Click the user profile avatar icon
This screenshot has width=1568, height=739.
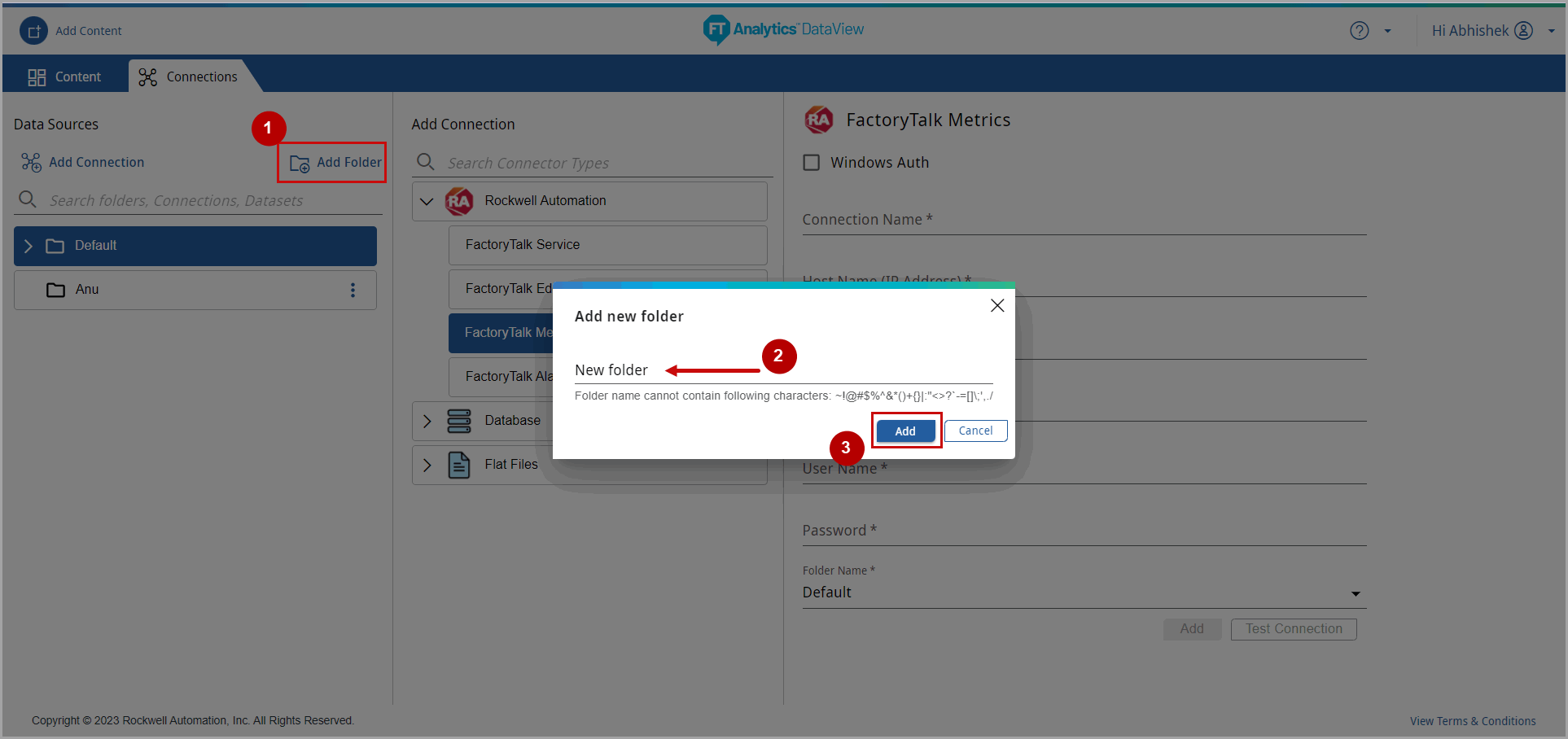click(x=1523, y=31)
